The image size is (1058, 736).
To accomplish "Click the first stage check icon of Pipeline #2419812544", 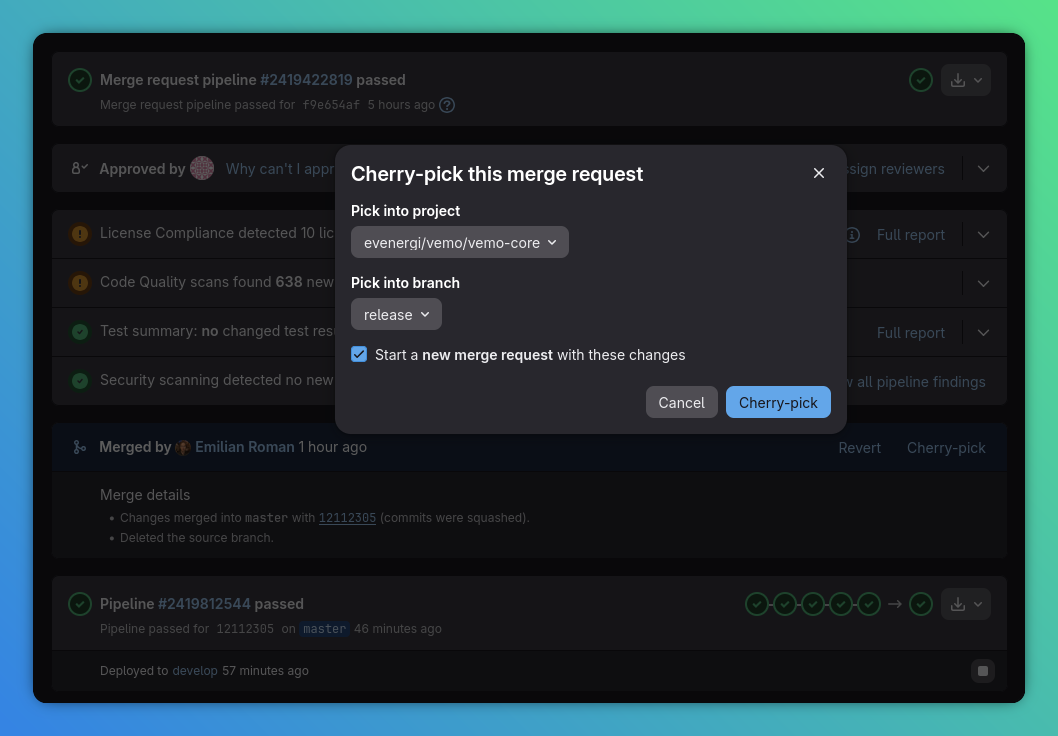I will pos(756,604).
